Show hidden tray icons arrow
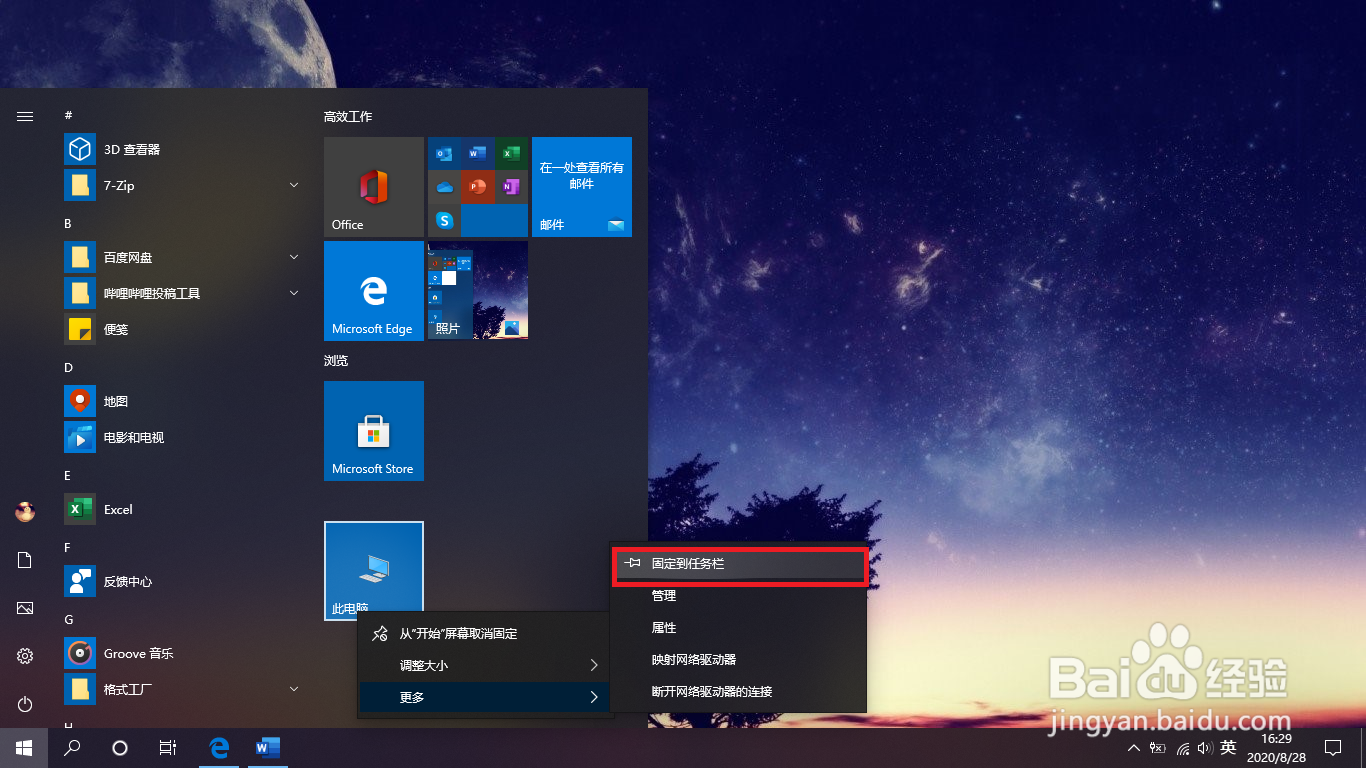 1133,748
